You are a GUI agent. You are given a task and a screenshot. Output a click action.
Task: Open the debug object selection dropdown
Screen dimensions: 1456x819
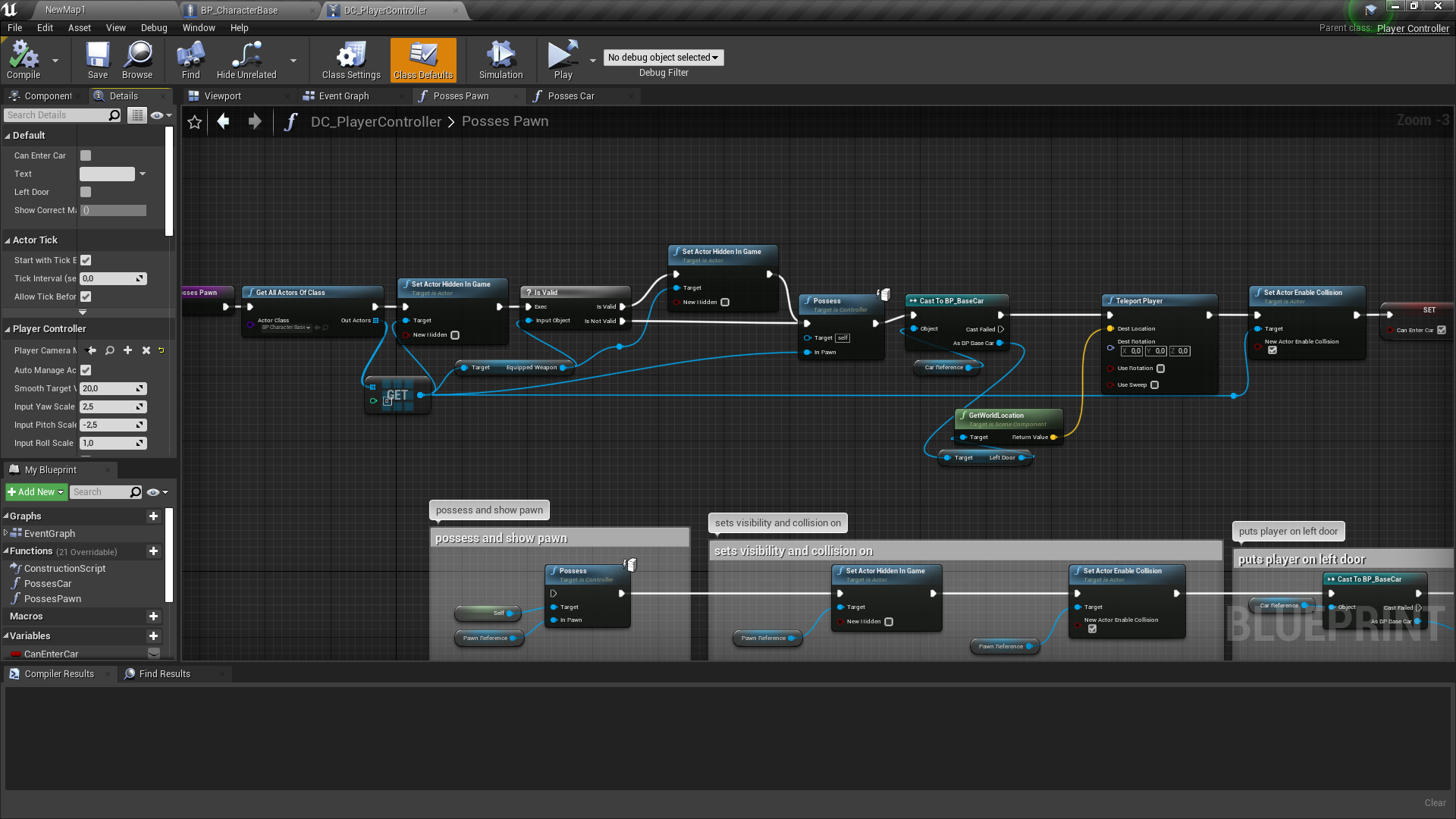coord(664,58)
